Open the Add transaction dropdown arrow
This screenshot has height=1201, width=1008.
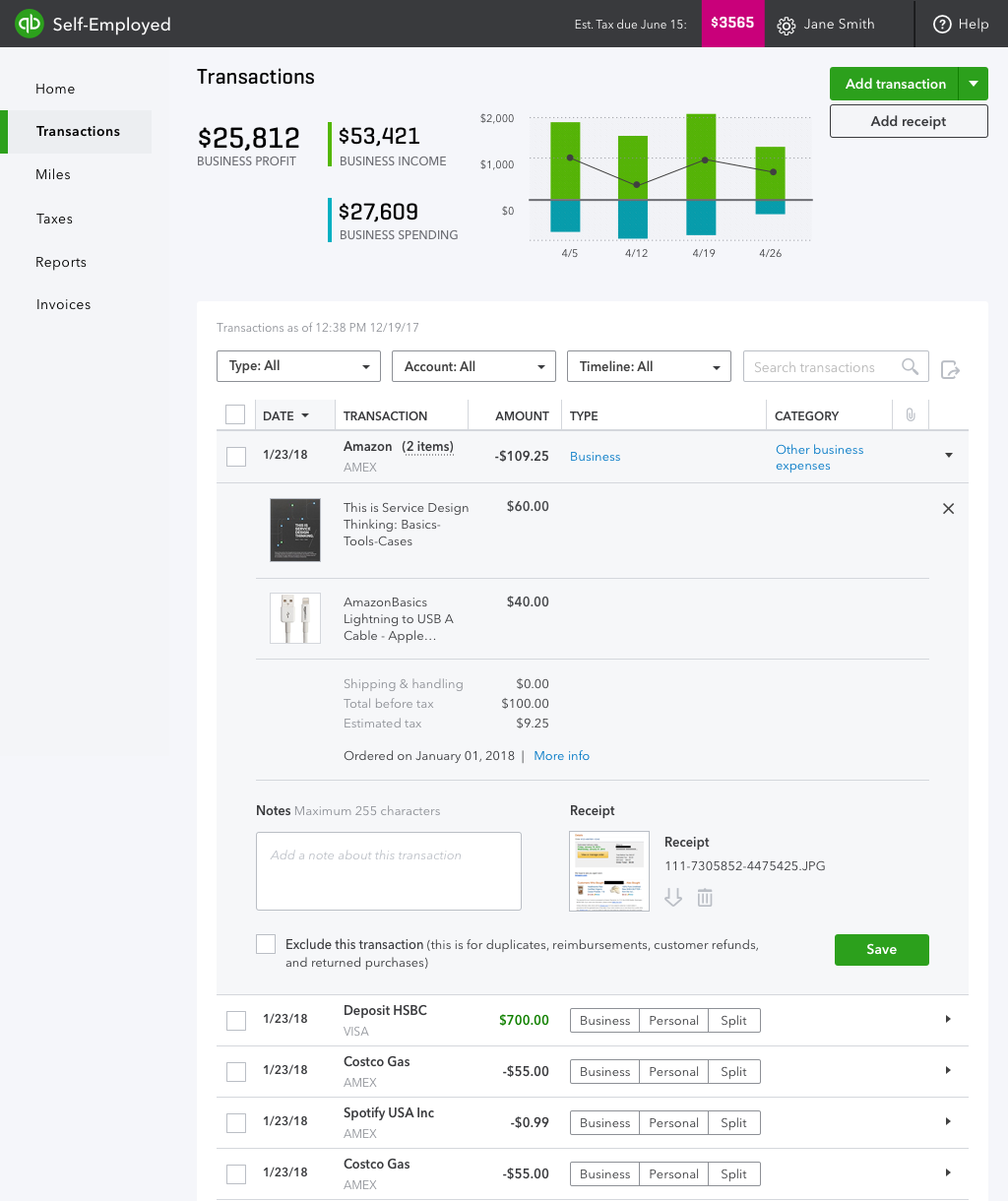point(974,84)
